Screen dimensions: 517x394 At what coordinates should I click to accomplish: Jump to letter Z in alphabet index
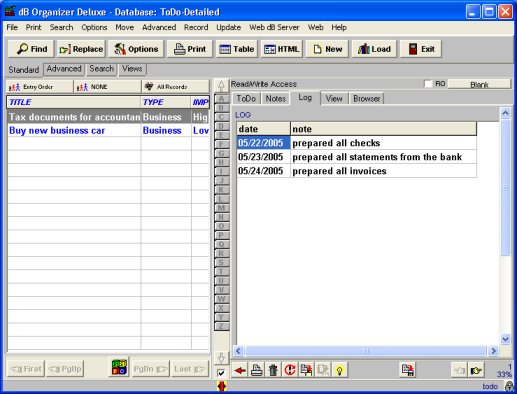coord(221,326)
